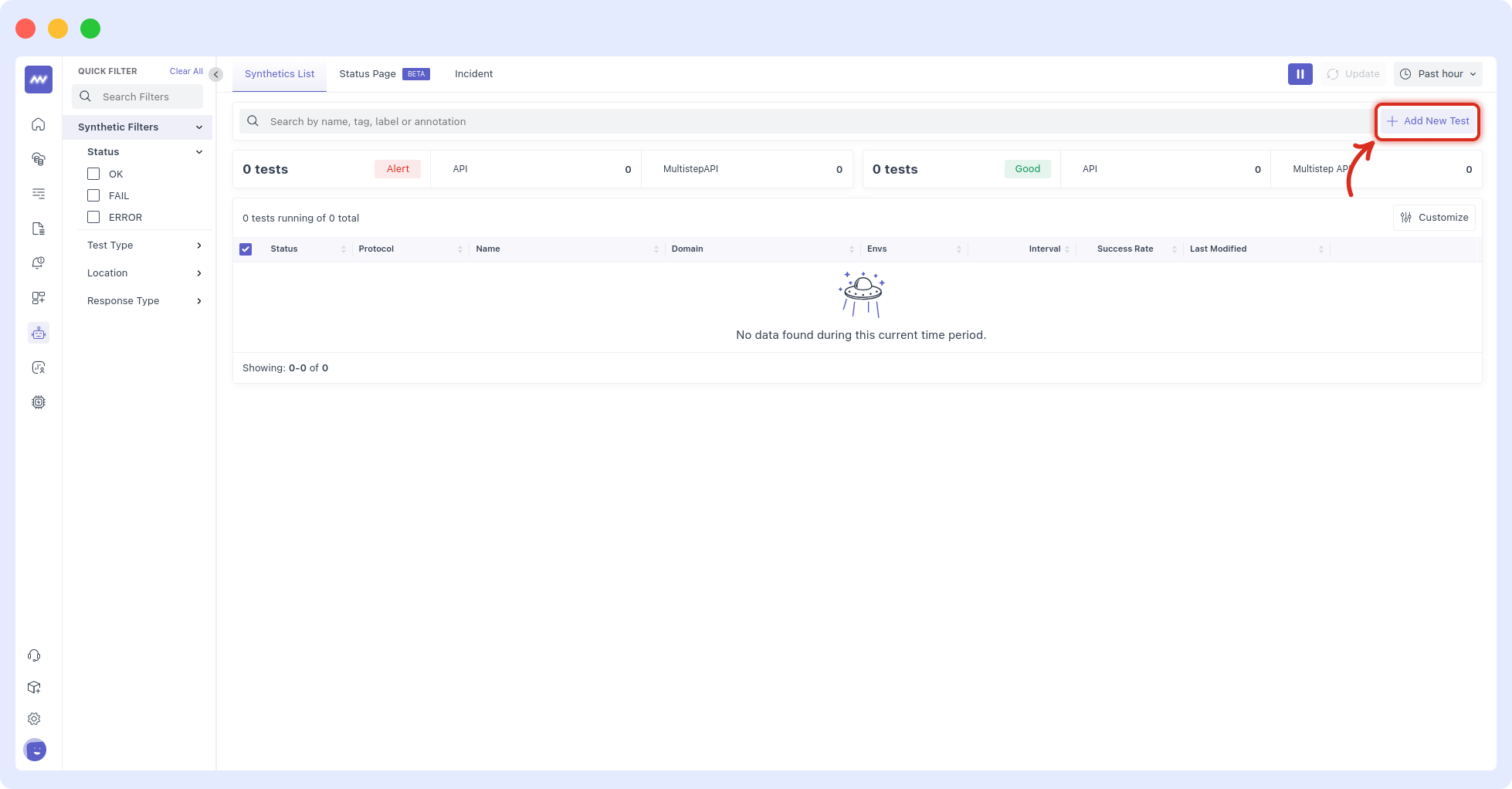1512x789 pixels.
Task: Switch to the Incident tab
Action: 473,74
